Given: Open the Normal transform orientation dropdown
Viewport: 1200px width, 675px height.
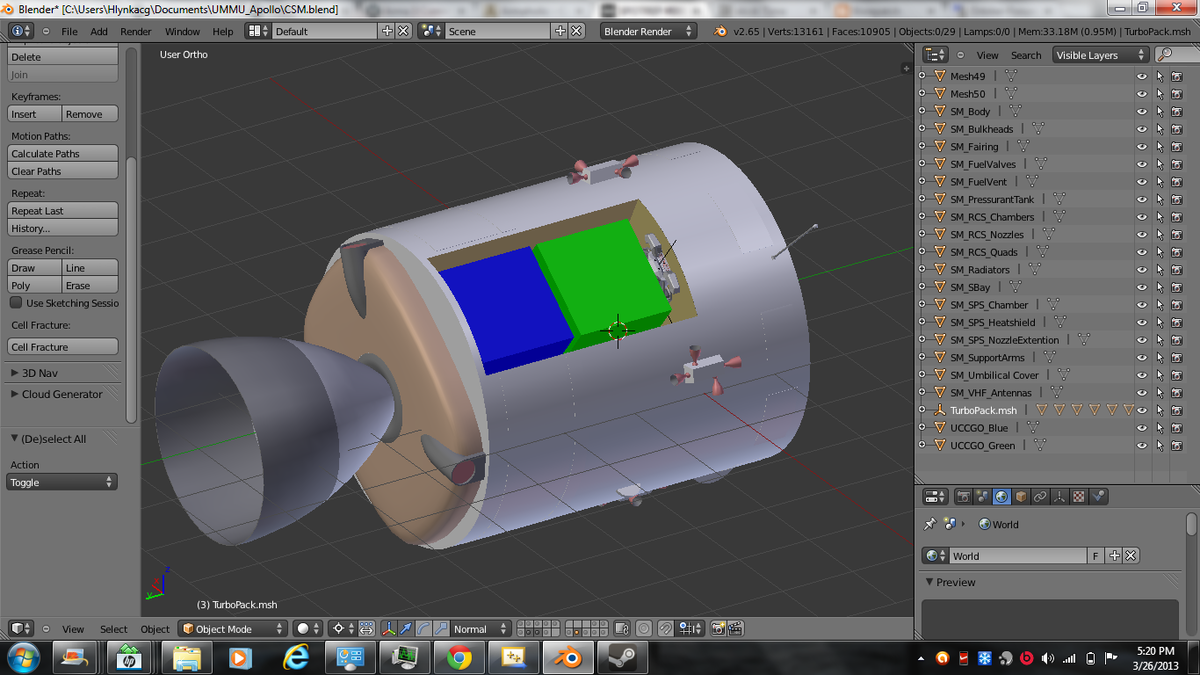Looking at the screenshot, I should coord(482,629).
